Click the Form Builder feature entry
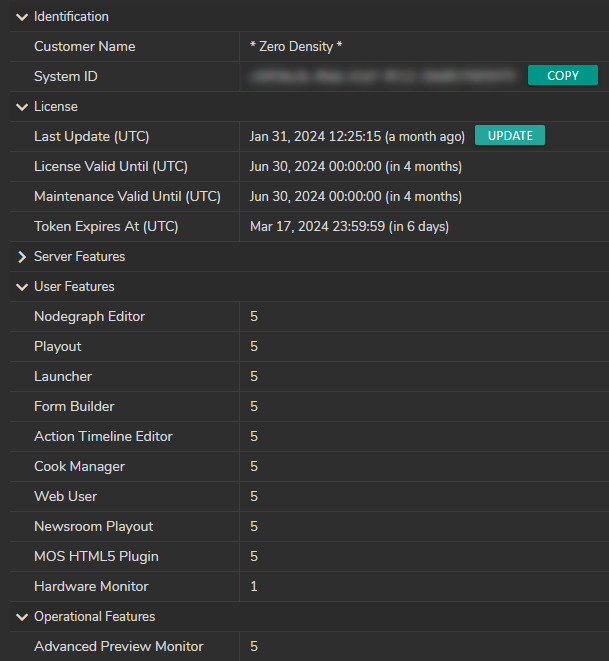The height and width of the screenshot is (661, 609). click(74, 407)
